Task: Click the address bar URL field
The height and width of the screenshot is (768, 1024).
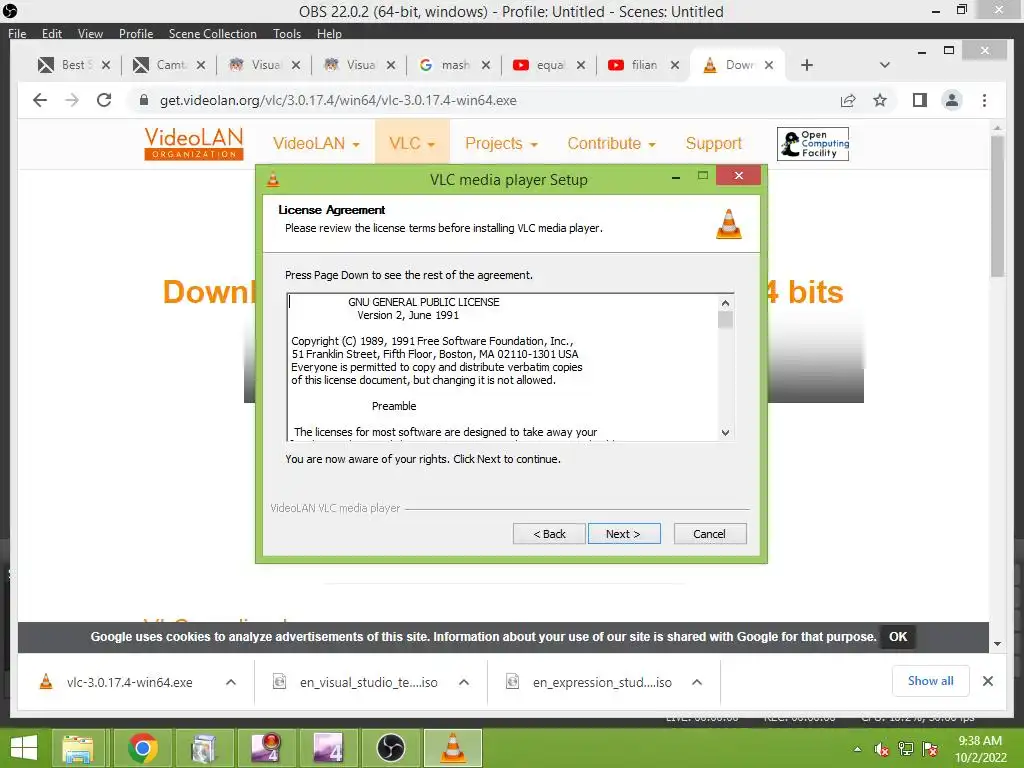Action: click(x=483, y=100)
